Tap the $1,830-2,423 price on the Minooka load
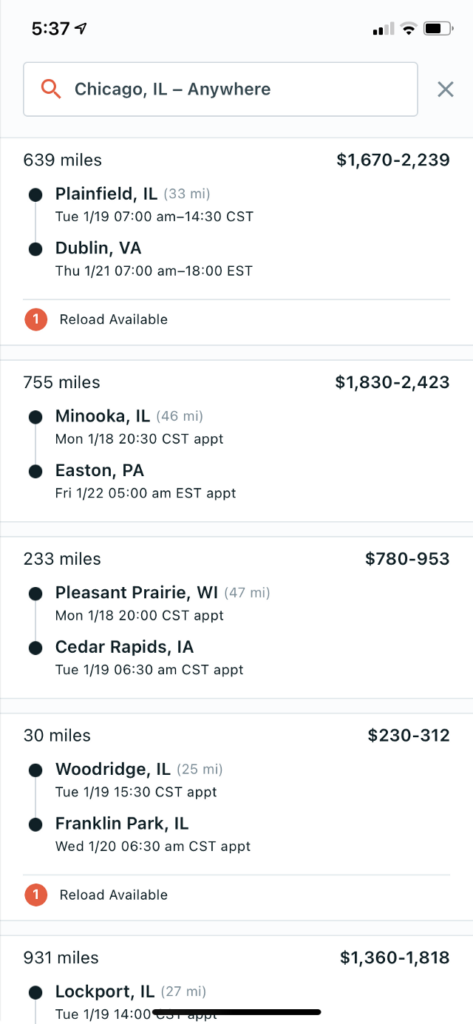473x1024 pixels. (x=393, y=382)
